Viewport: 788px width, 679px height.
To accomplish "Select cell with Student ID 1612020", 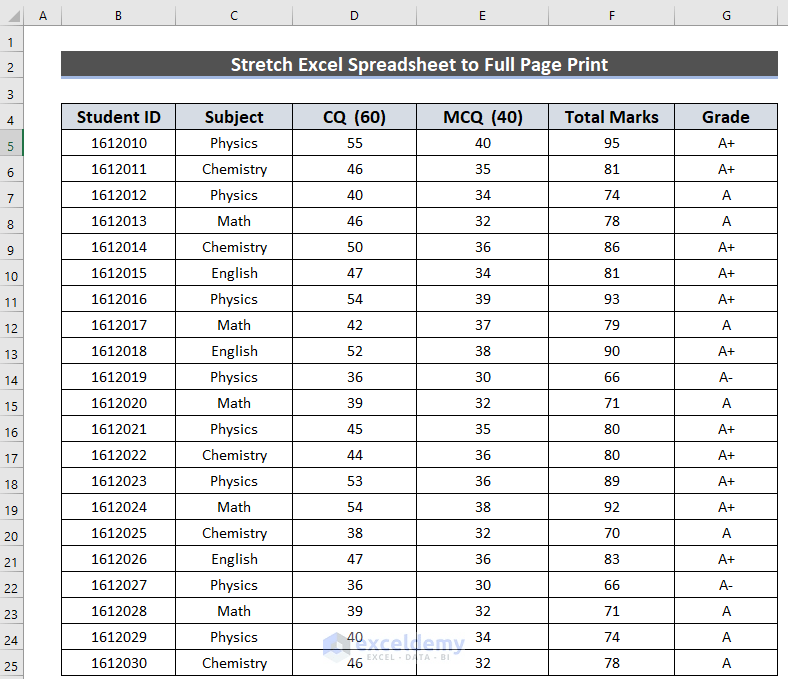I will point(119,403).
